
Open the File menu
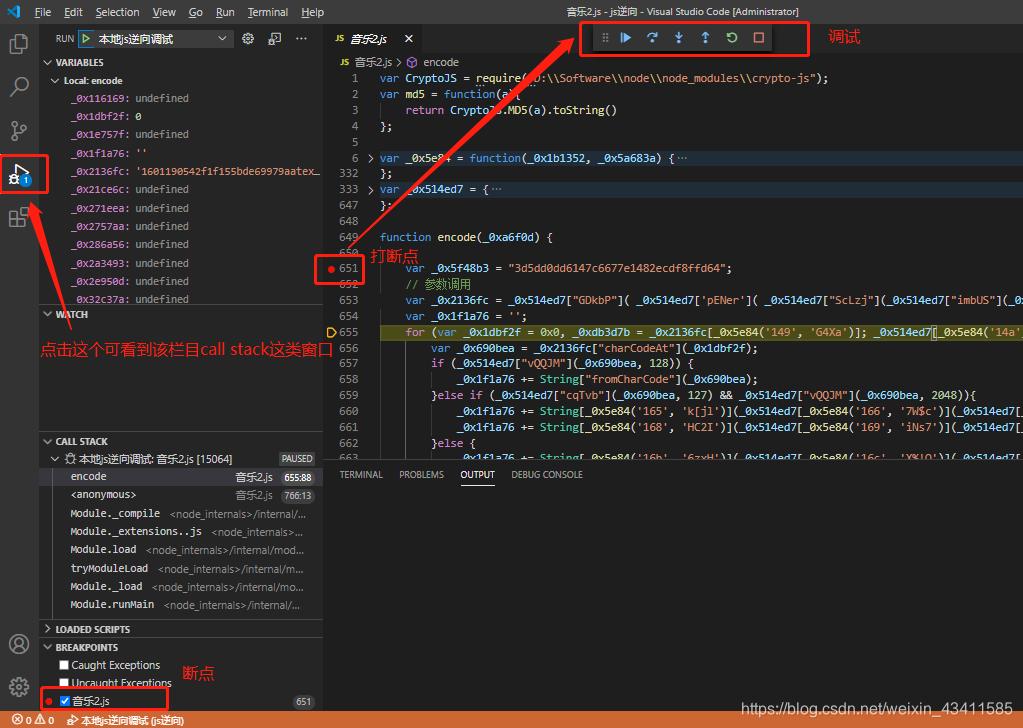tap(42, 12)
